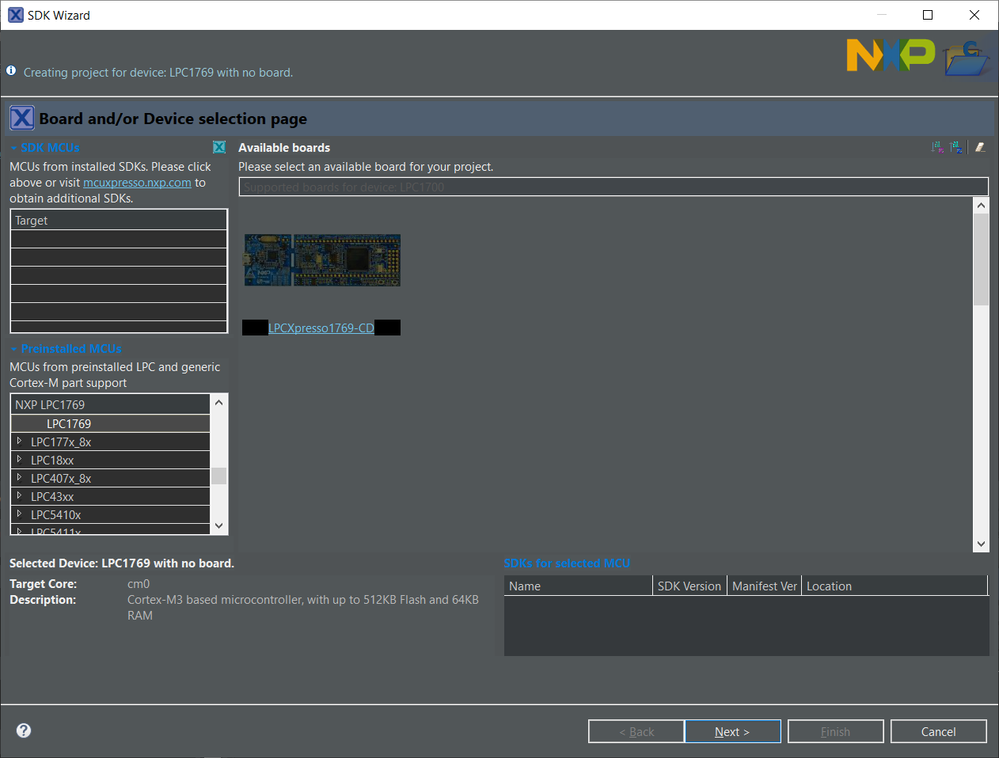The image size is (999, 758).
Task: Collapse the Preinstalled MCUs section
Action: click(x=13, y=349)
